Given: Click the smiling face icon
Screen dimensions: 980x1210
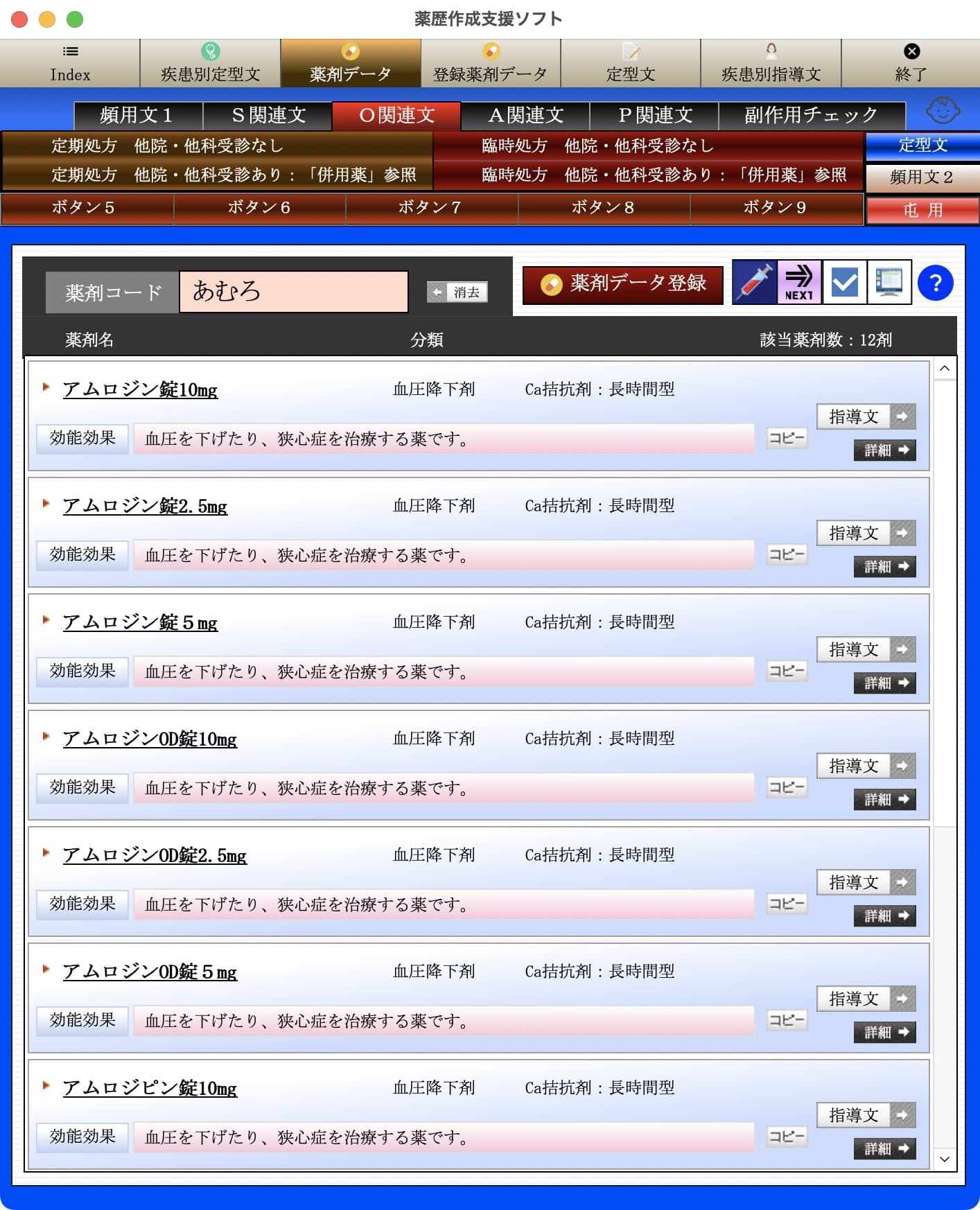Looking at the screenshot, I should click(x=943, y=110).
